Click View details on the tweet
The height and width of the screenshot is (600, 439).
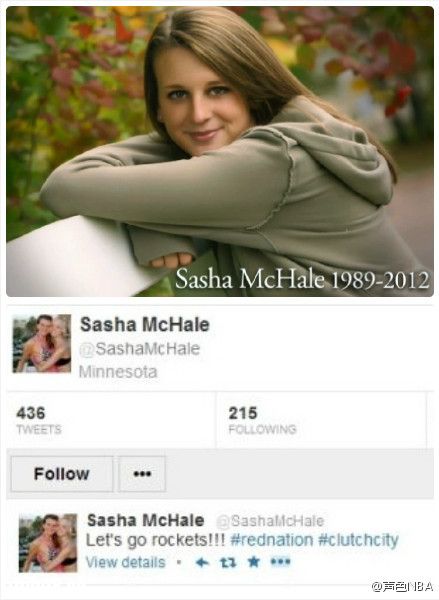[x=126, y=562]
